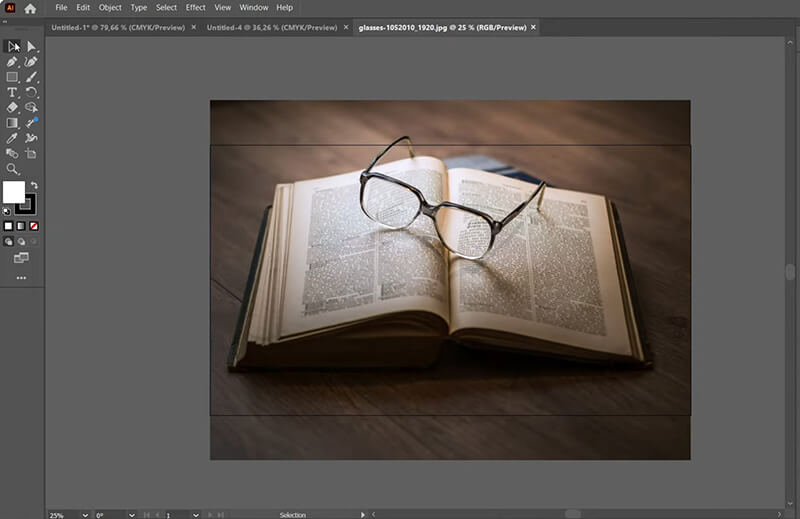Open the zoom level dropdown arrow
The height and width of the screenshot is (519, 800).
(85, 515)
